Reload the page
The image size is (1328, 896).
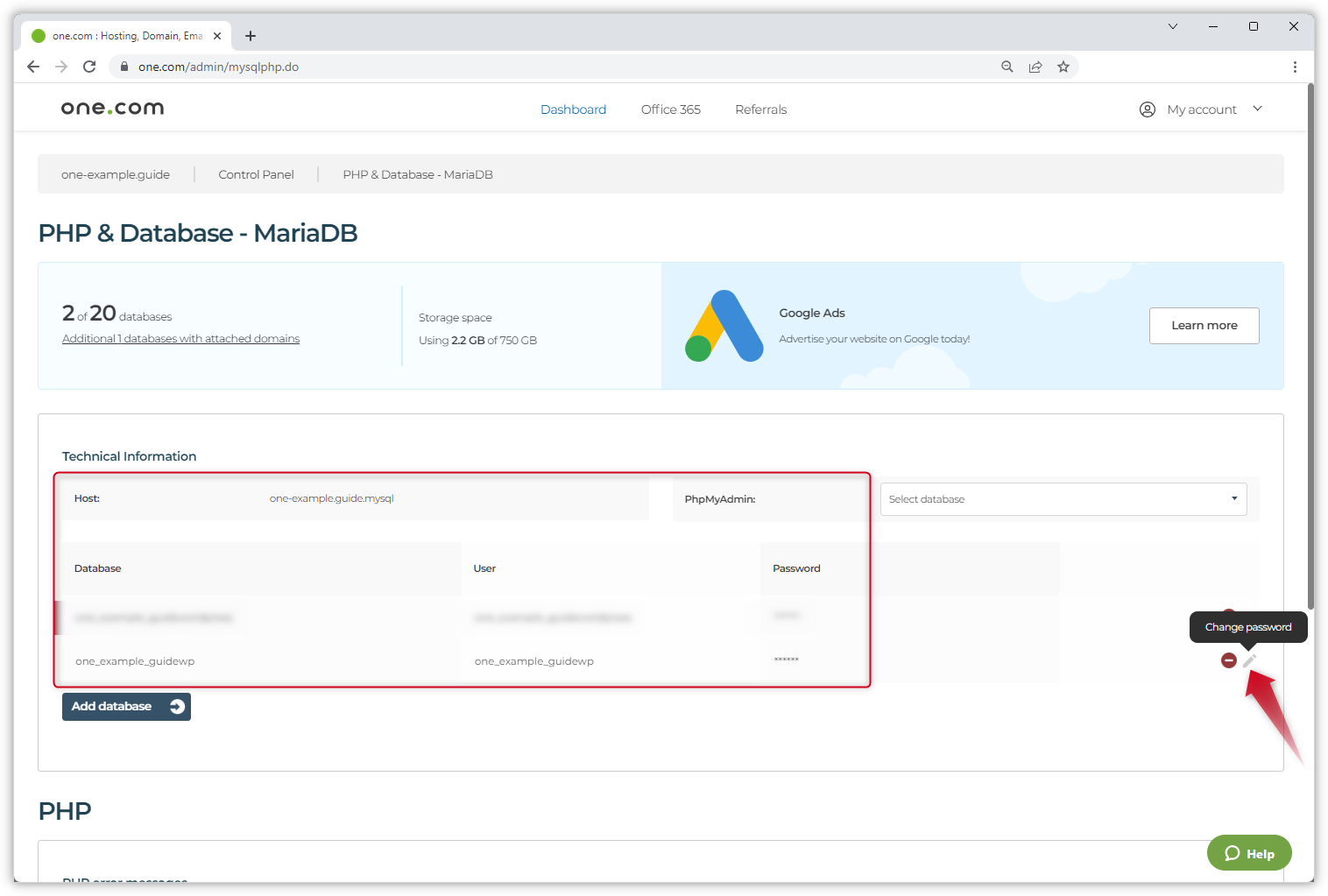click(88, 66)
